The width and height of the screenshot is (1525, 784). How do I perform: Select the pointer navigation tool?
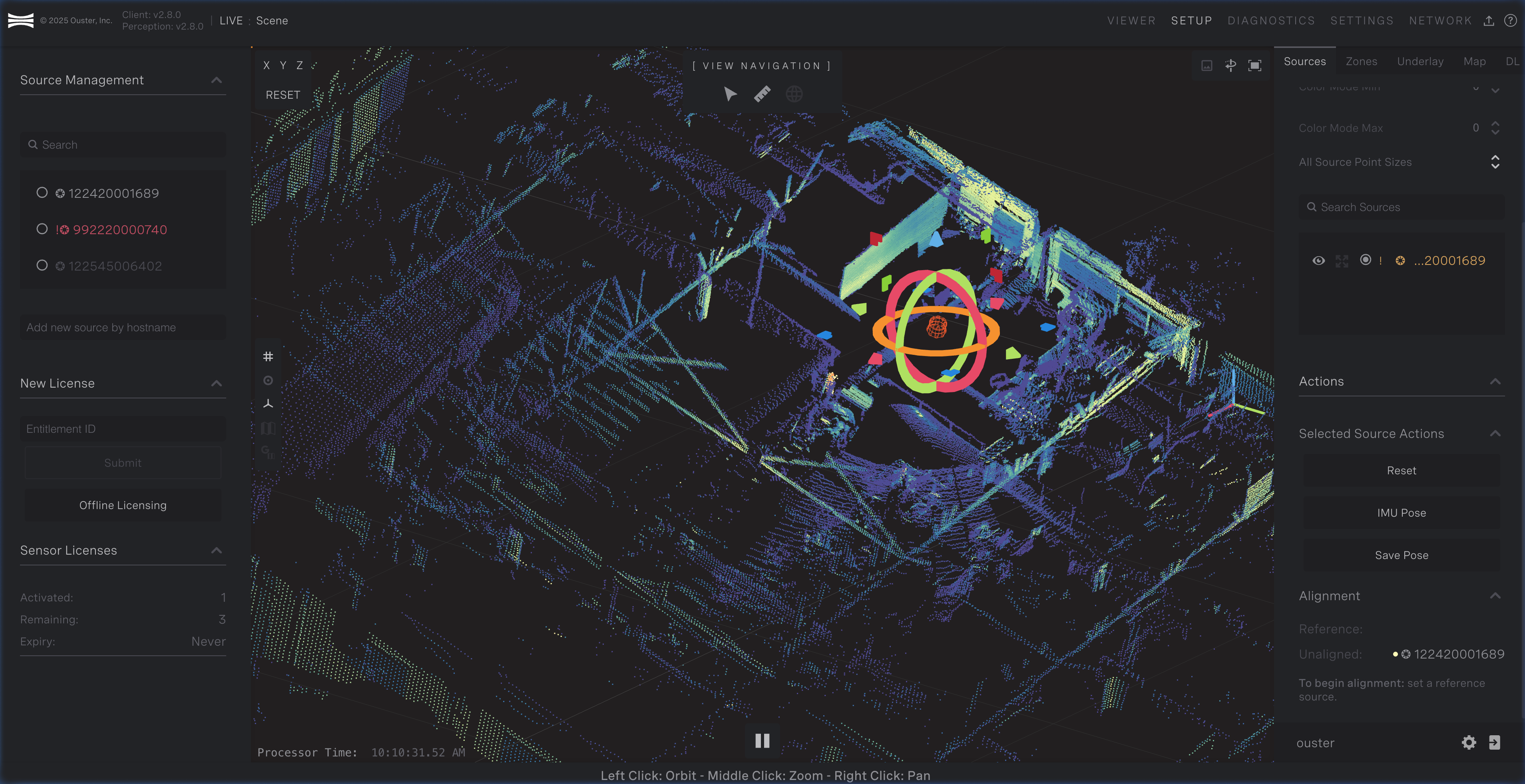(730, 94)
